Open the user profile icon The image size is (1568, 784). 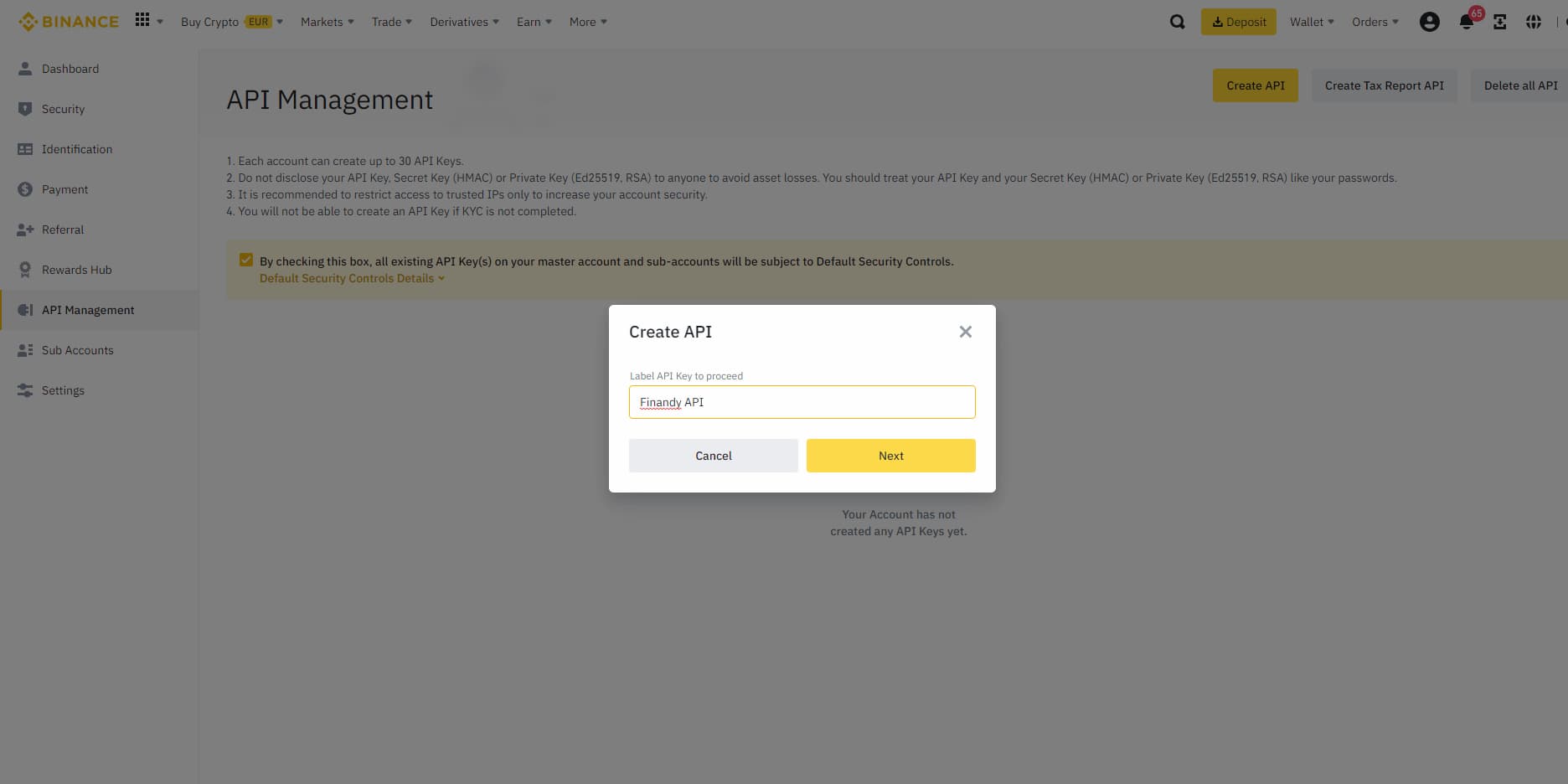pos(1430,22)
